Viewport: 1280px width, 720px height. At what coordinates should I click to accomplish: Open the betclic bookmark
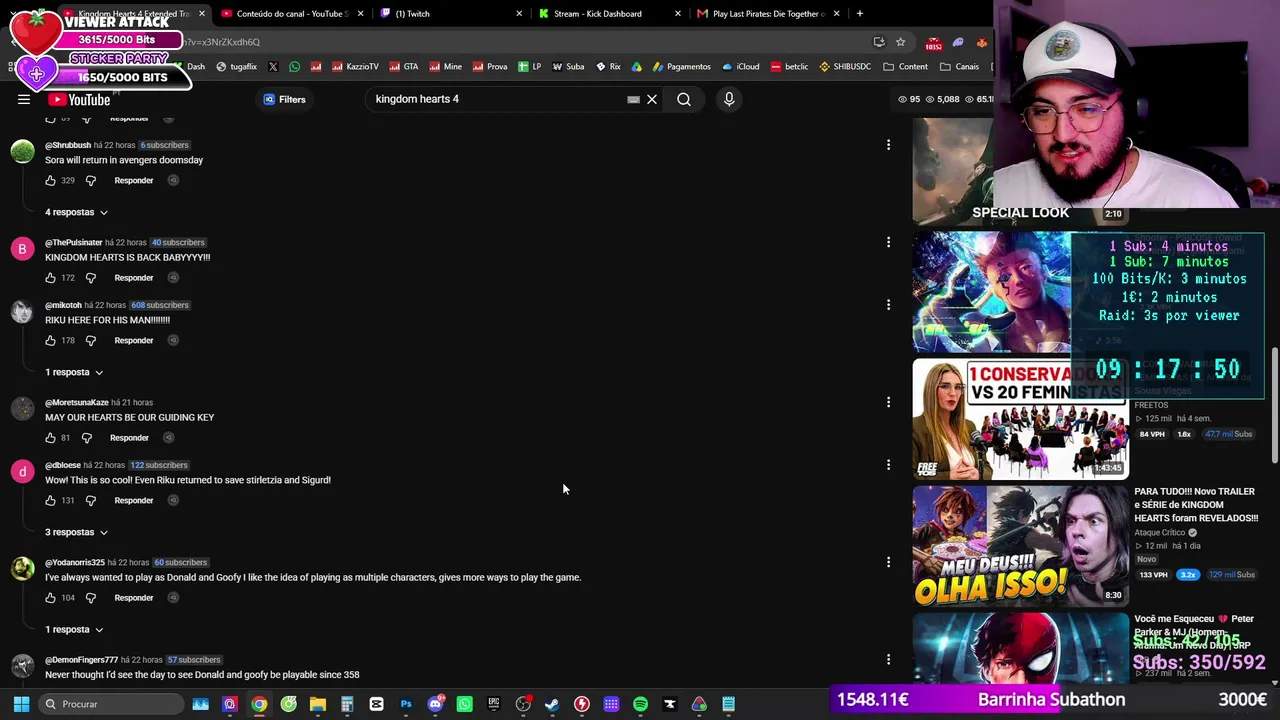point(789,67)
